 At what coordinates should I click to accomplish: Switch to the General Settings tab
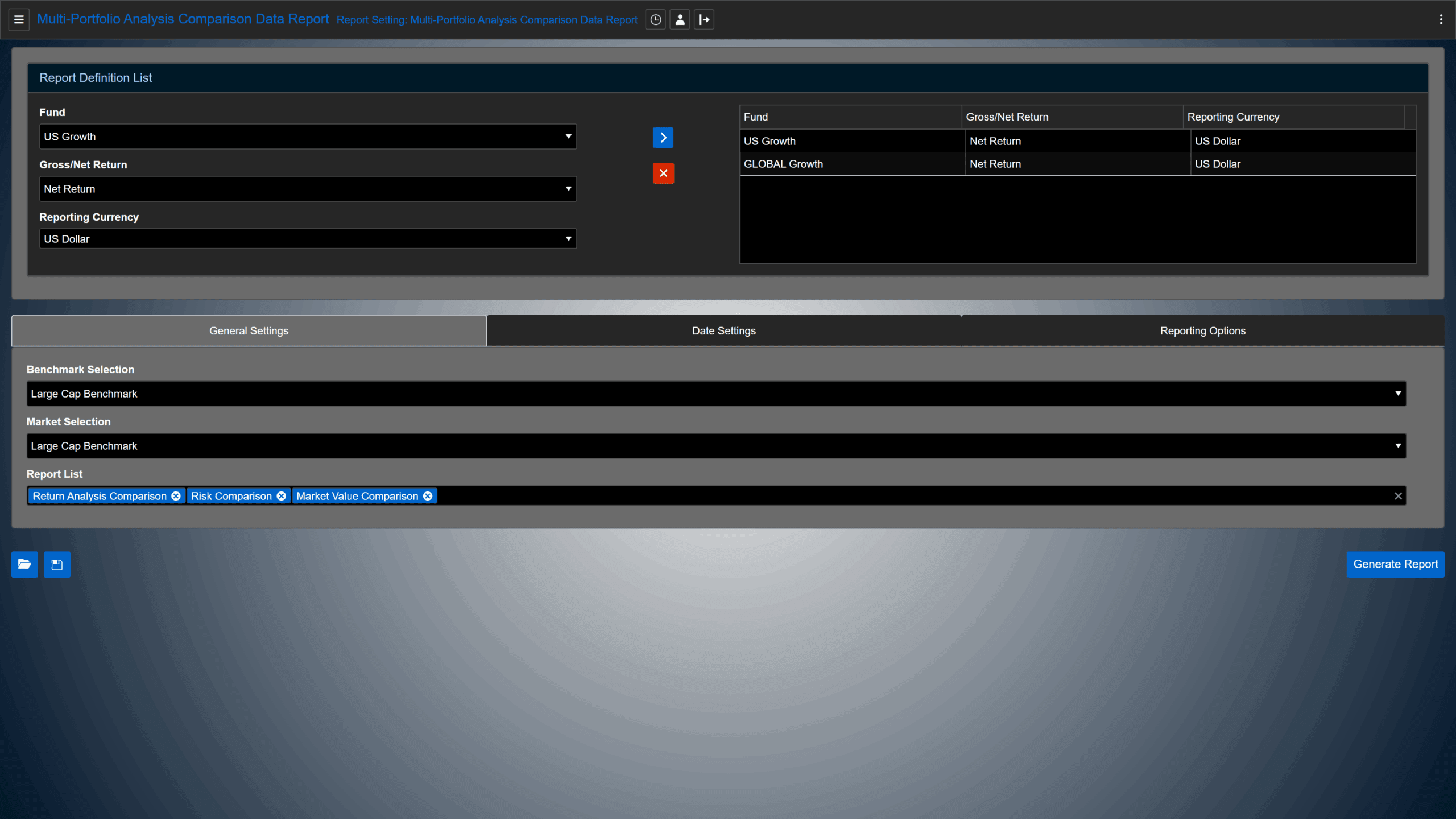(249, 331)
